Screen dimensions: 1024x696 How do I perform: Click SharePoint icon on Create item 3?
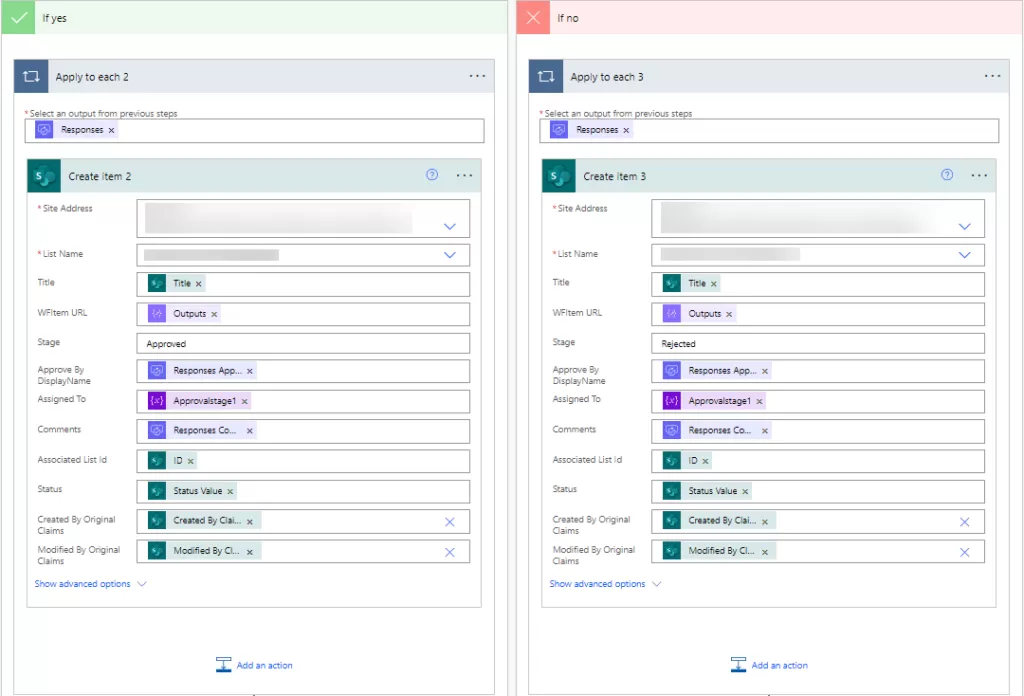tap(560, 176)
